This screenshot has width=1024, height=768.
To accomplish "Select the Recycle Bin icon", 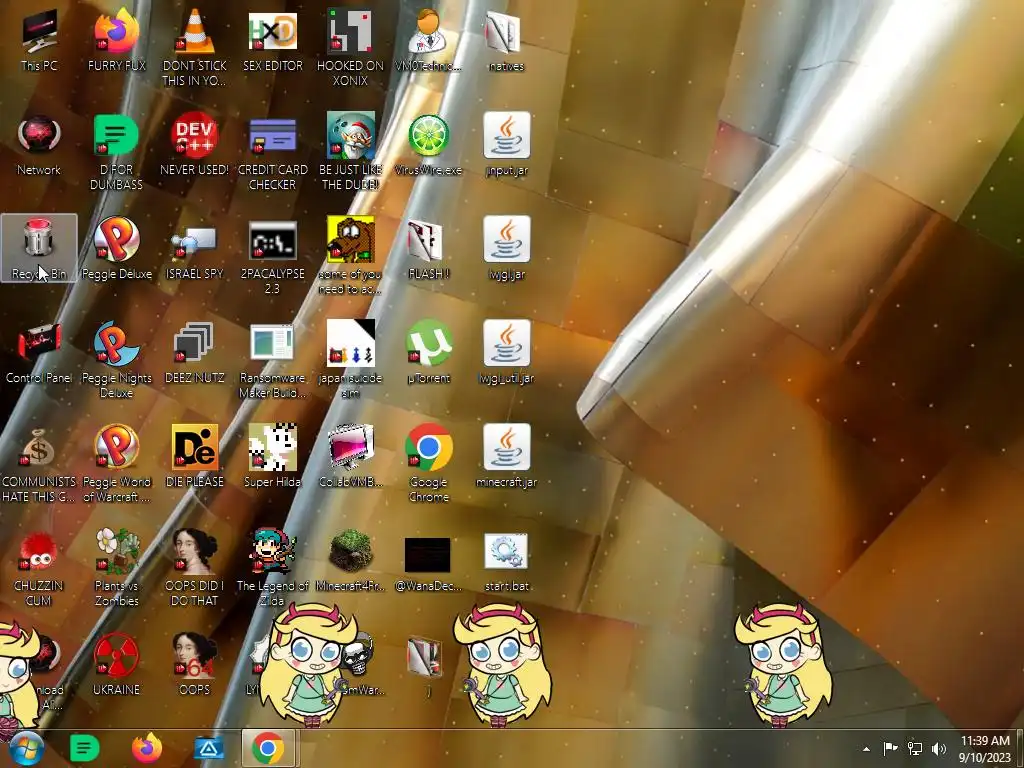I will (39, 248).
